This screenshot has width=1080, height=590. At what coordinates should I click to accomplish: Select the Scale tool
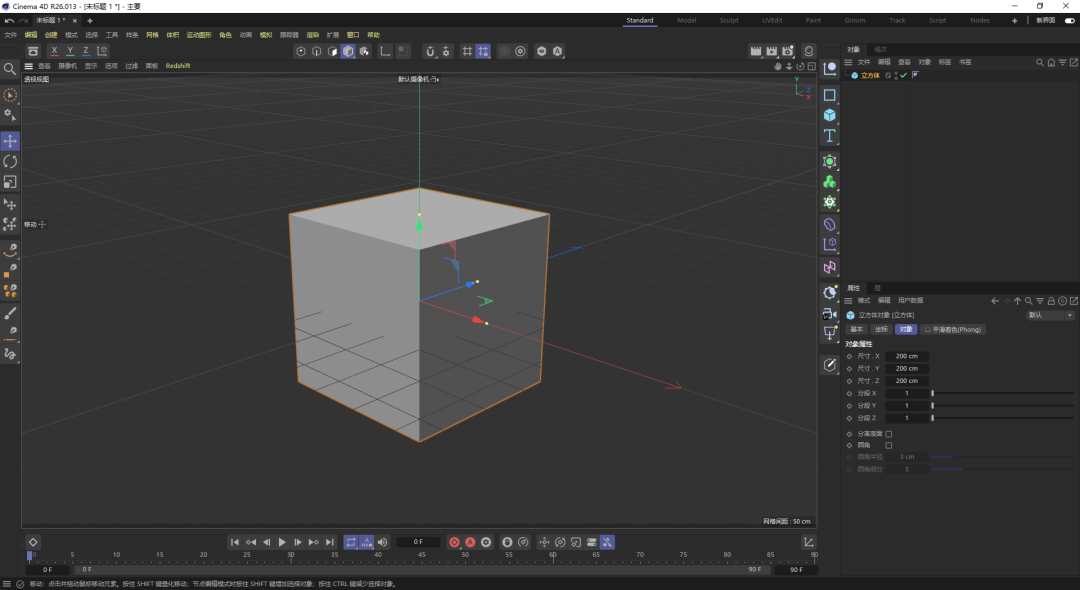click(x=10, y=182)
